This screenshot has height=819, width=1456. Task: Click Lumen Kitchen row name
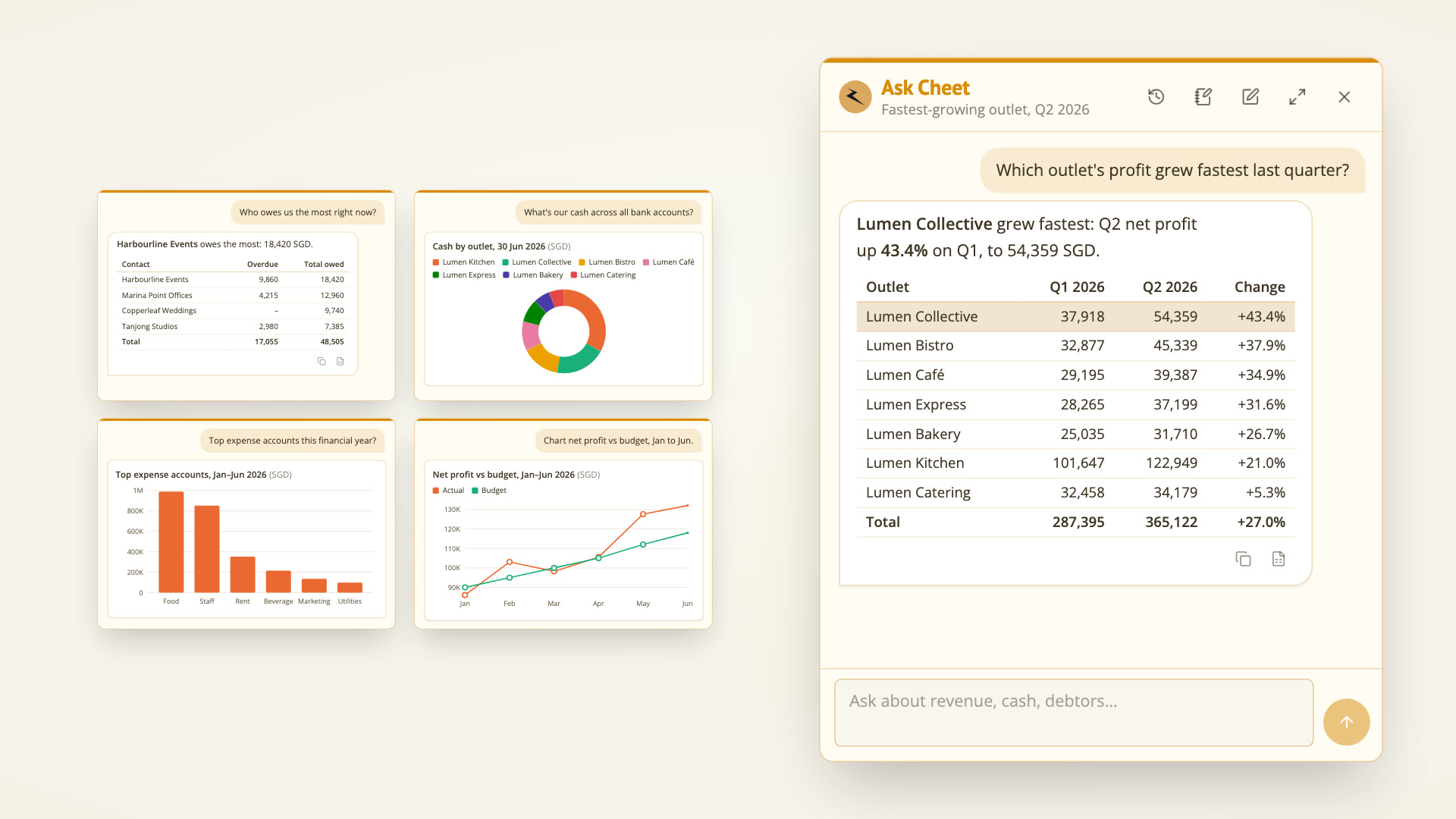click(x=915, y=463)
